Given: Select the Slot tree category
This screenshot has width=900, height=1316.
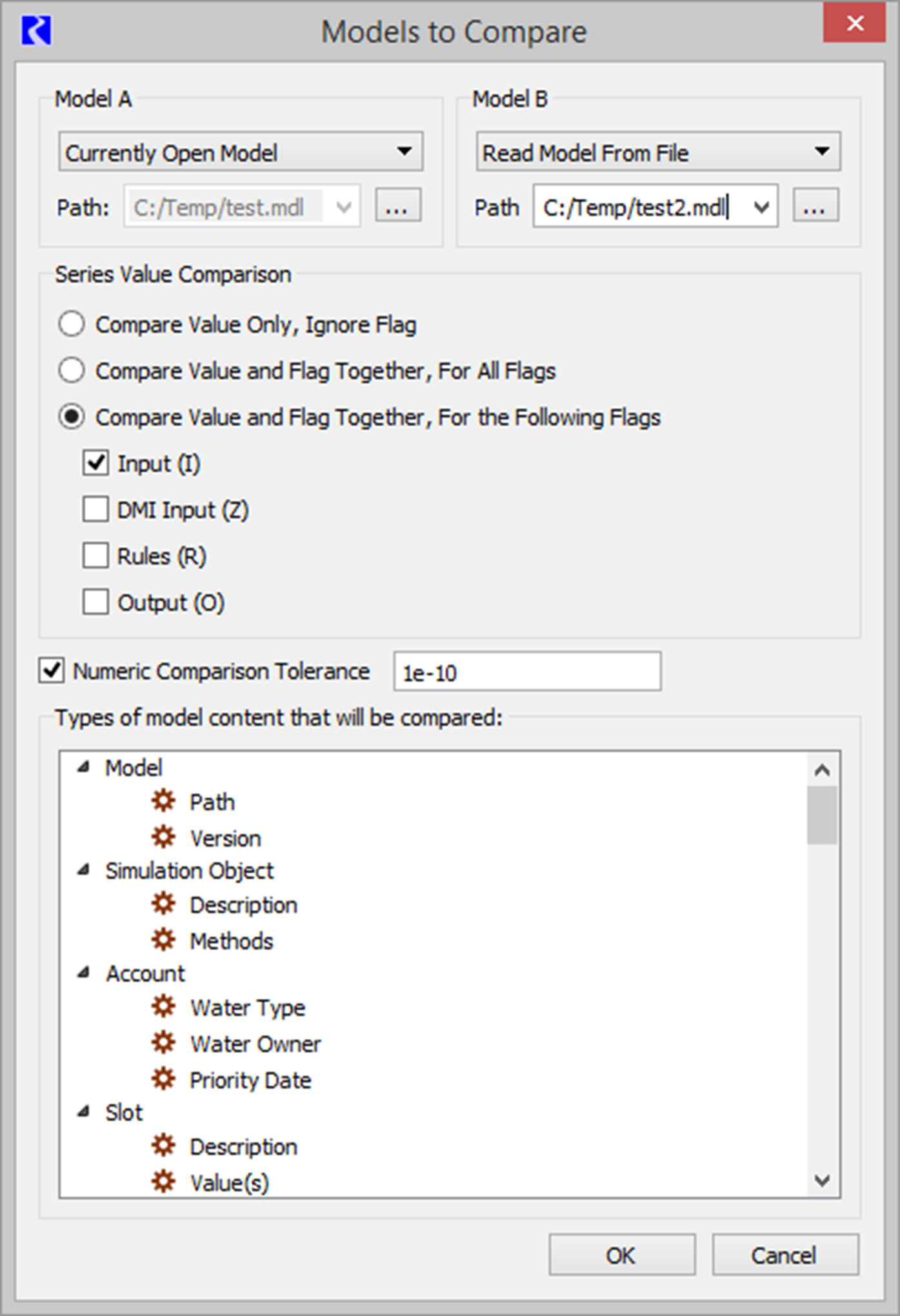Looking at the screenshot, I should [x=124, y=1112].
